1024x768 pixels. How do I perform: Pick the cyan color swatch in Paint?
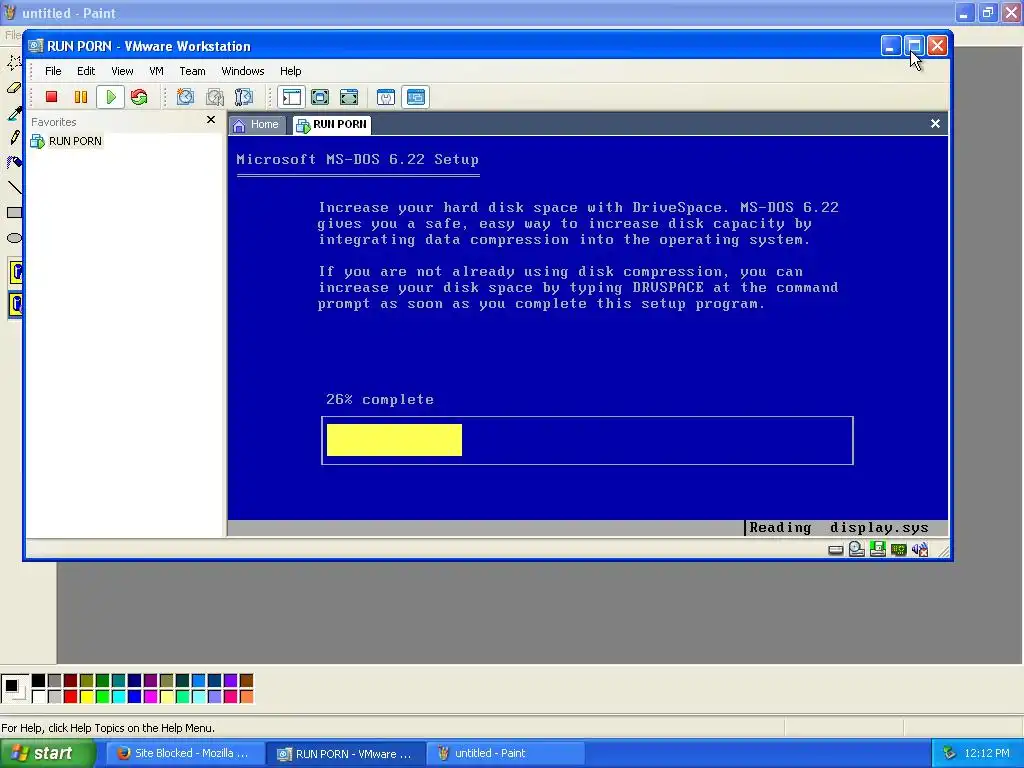[x=118, y=697]
